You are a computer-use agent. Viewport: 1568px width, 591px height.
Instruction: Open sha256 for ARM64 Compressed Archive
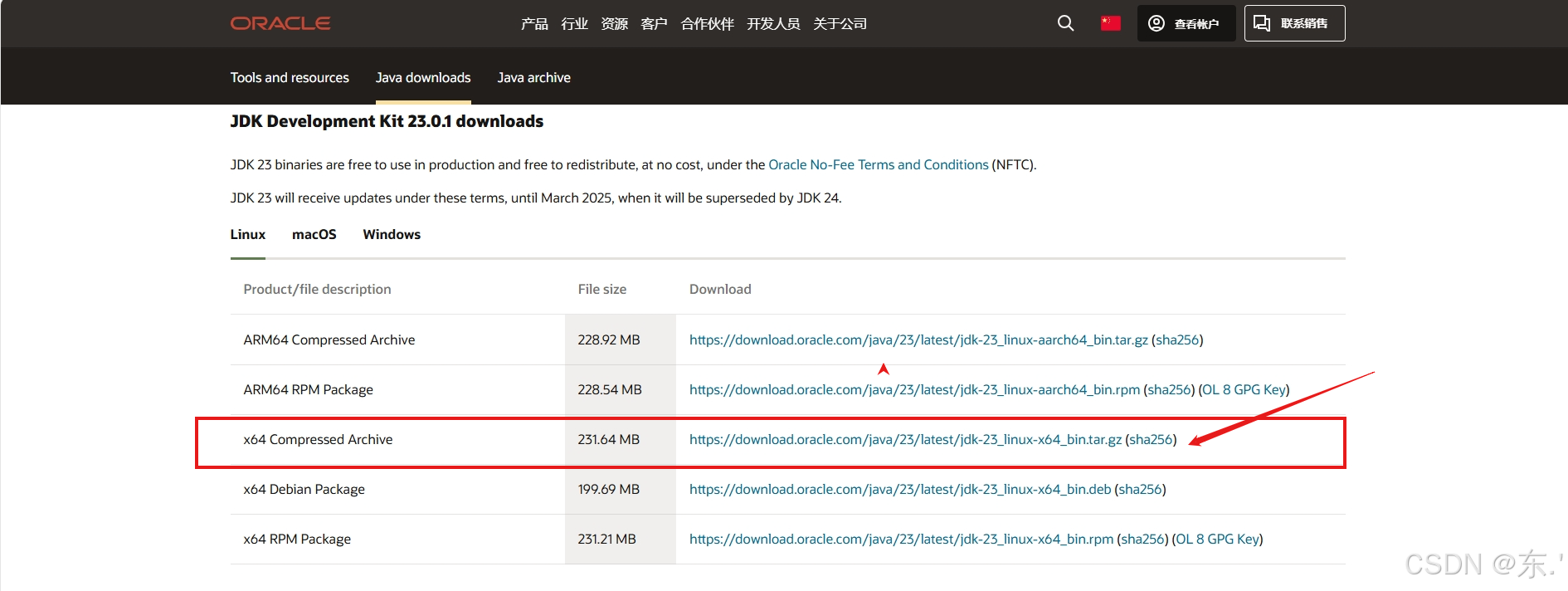pos(1177,339)
